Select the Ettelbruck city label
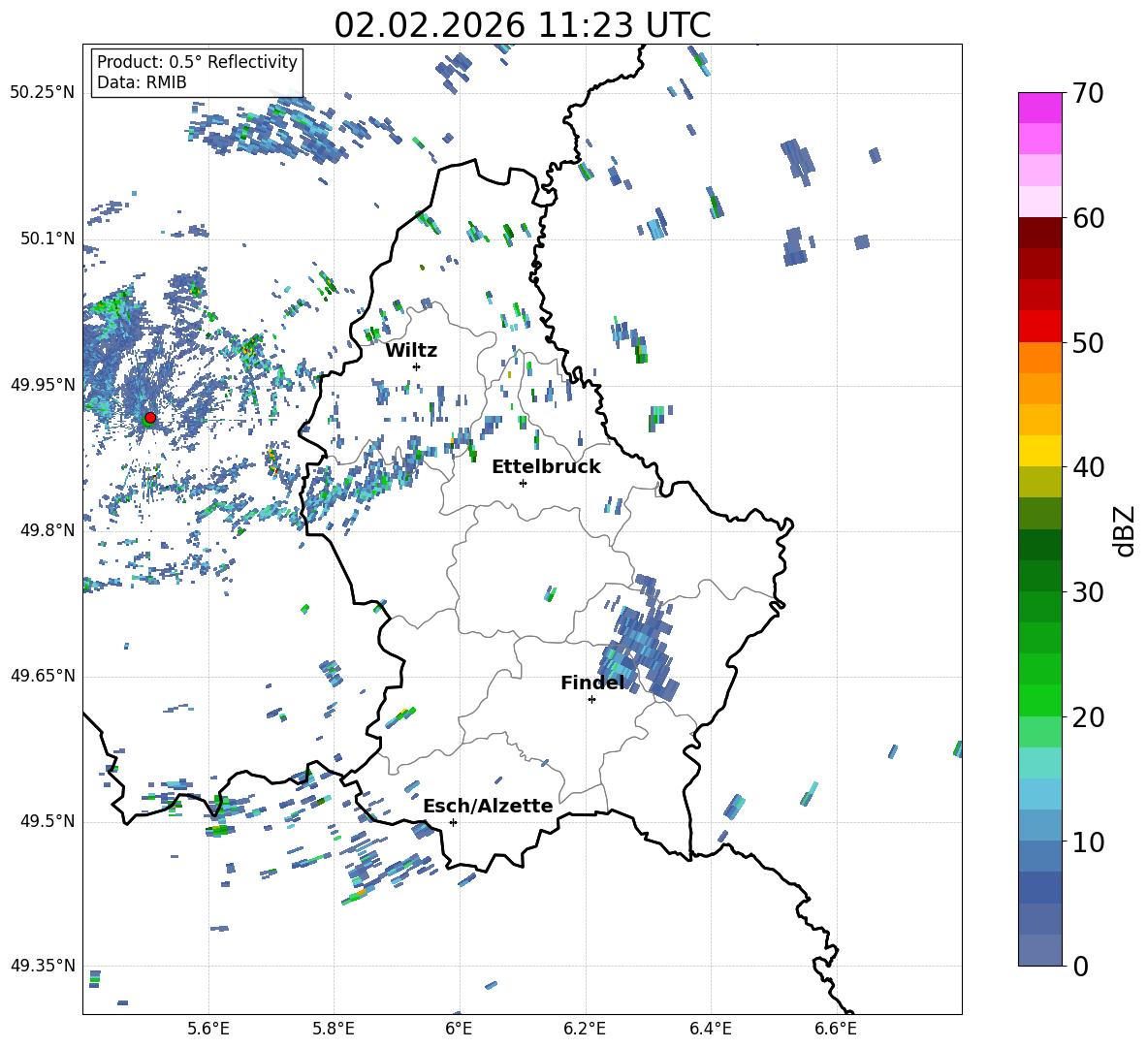The image size is (1148, 1048). [546, 467]
